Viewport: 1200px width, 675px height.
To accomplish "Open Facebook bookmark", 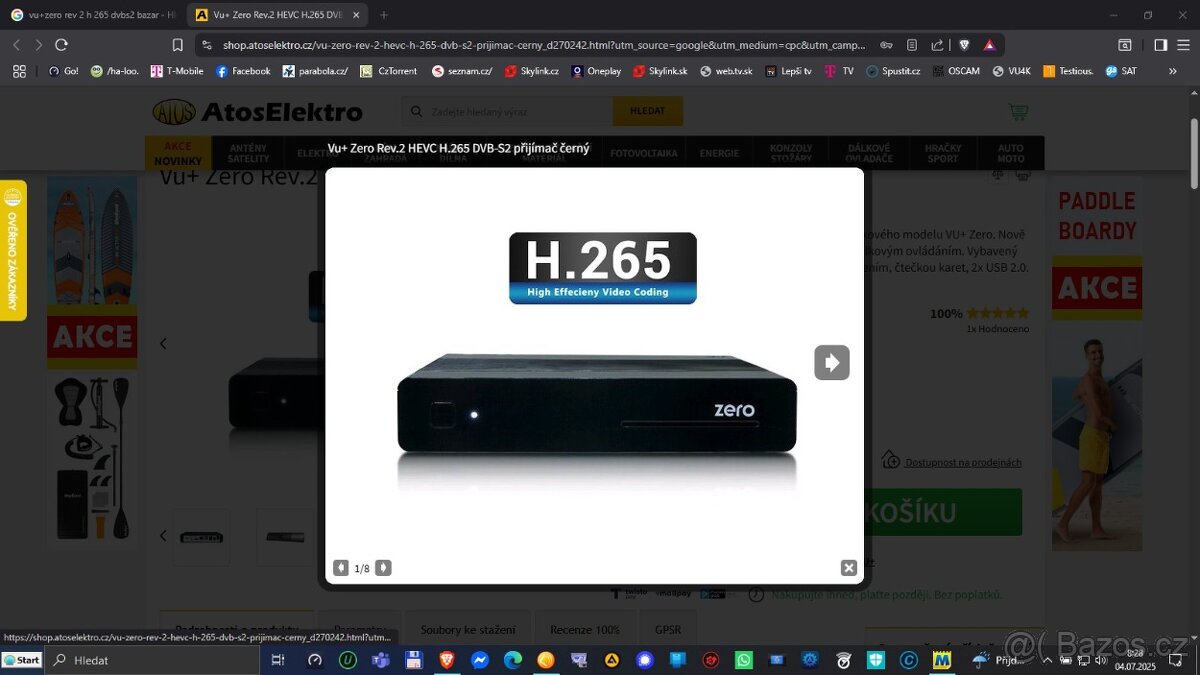I will click(x=243, y=71).
